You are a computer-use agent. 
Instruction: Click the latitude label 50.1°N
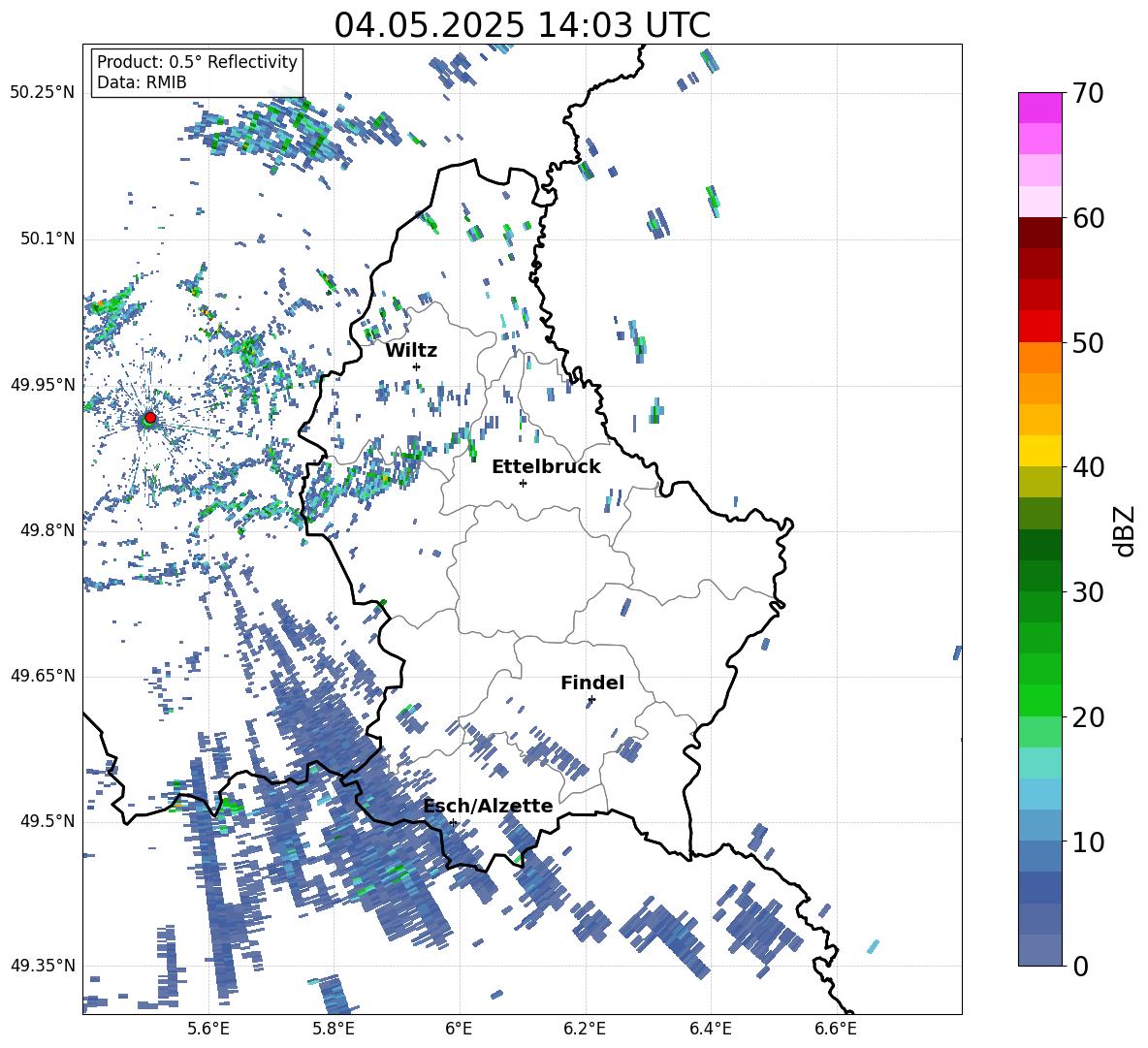(x=47, y=238)
